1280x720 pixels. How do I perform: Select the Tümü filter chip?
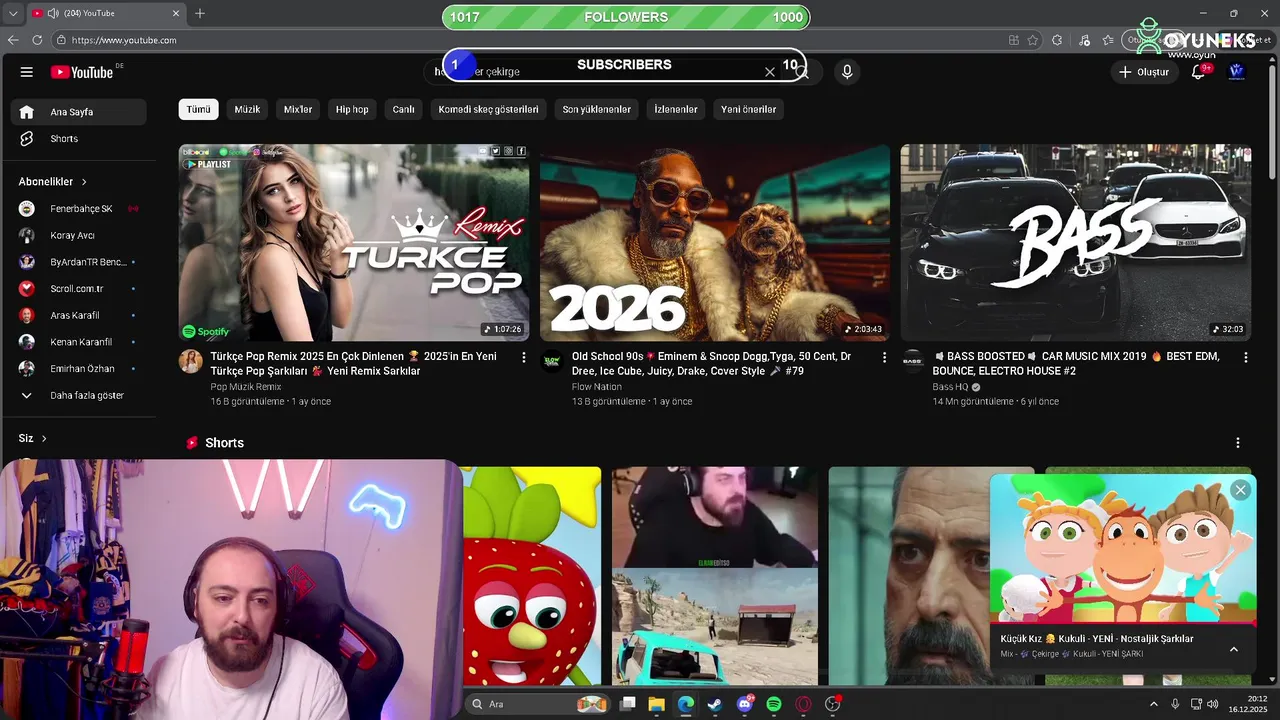[198, 109]
